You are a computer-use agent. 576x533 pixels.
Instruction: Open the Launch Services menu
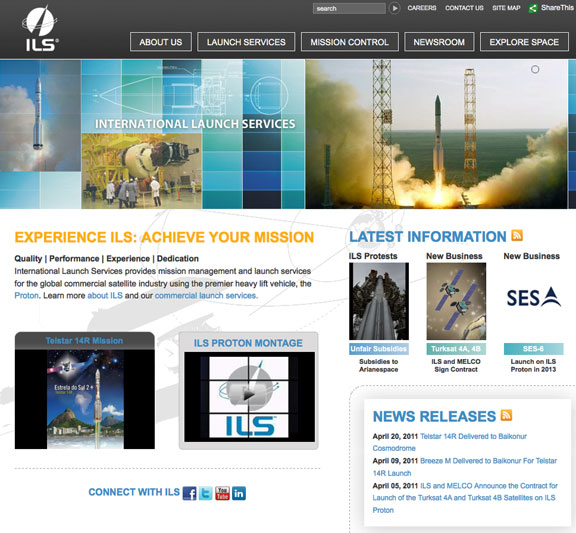tap(246, 42)
